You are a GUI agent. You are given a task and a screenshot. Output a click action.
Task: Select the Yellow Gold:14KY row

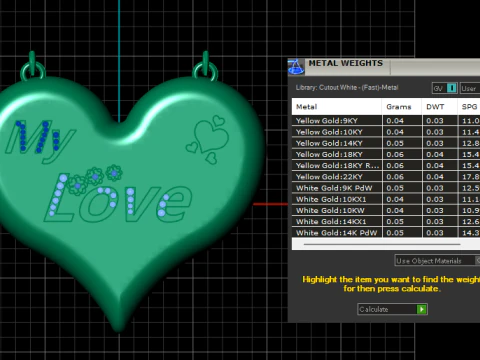click(x=386, y=143)
